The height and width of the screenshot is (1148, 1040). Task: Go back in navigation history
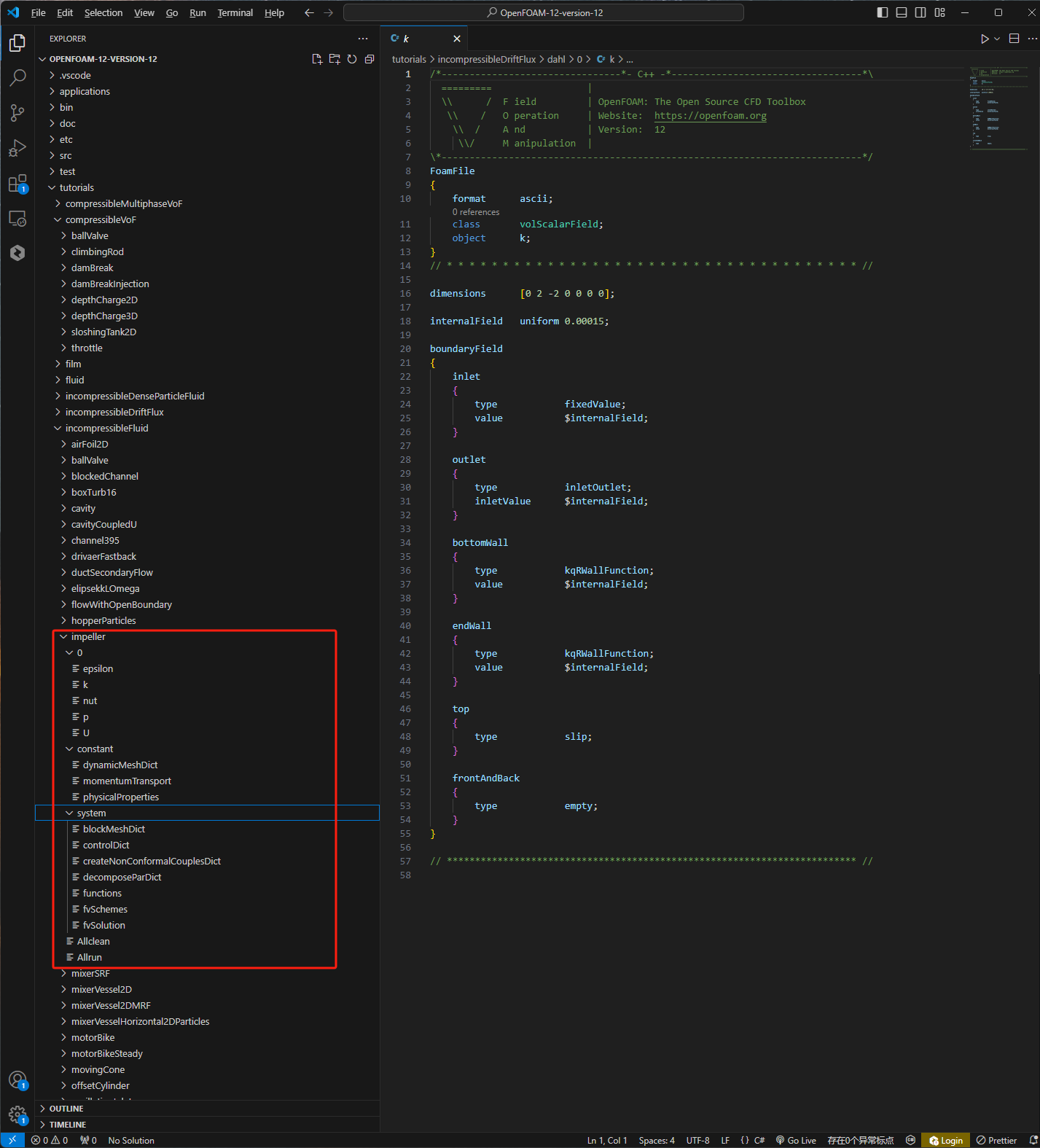[309, 12]
